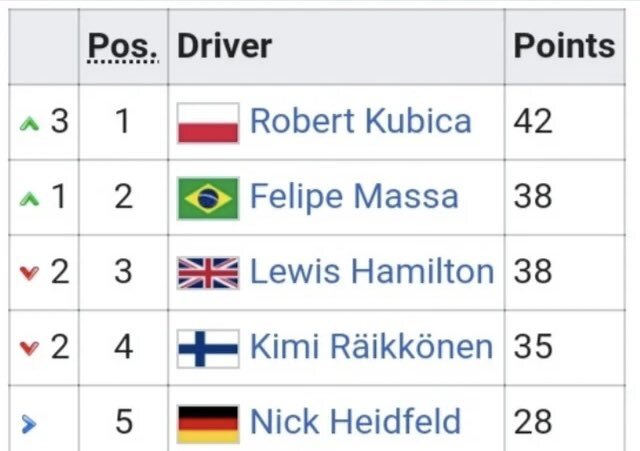Screen dimensions: 640x451
Task: Go to Kimi Räikkönen's article
Action: (371, 347)
